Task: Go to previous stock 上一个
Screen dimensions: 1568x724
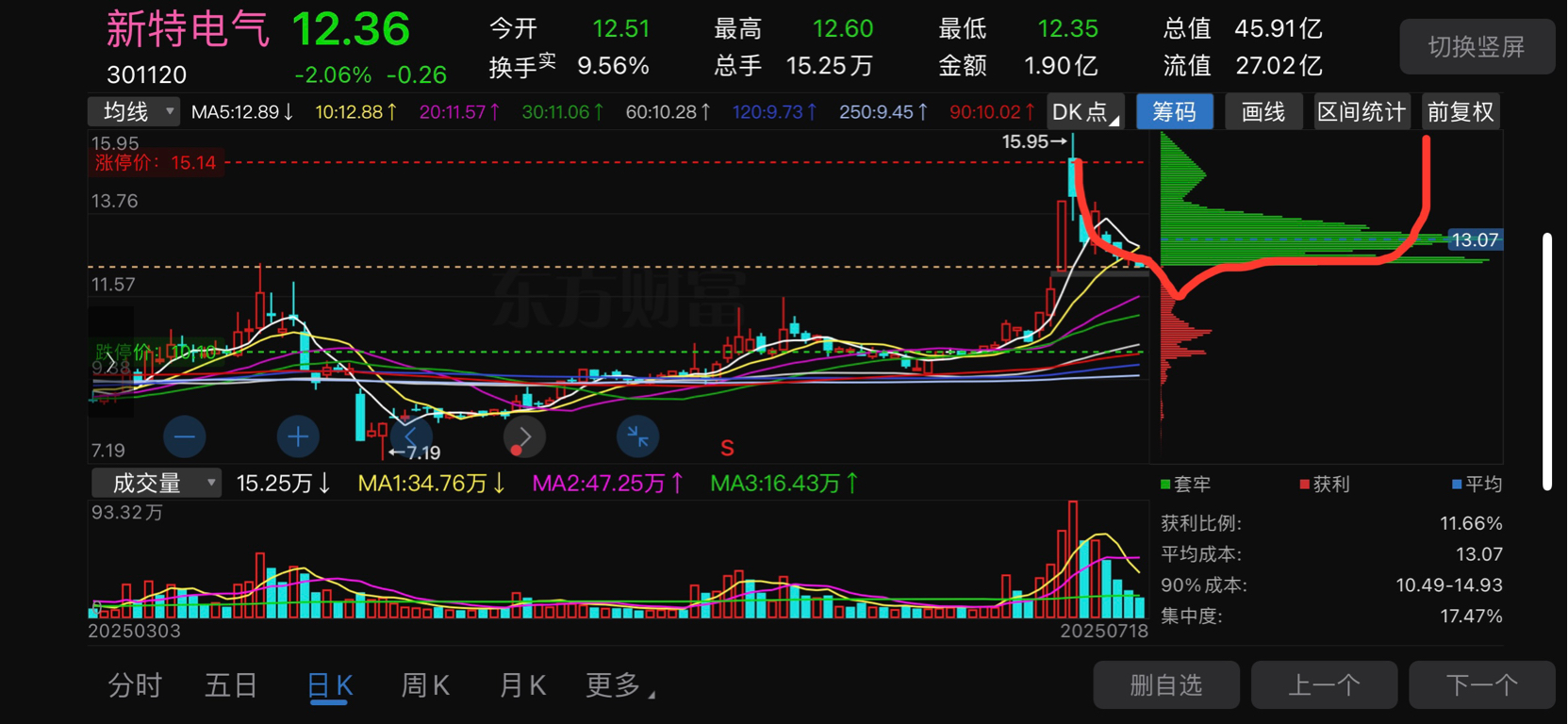Action: pos(1324,685)
